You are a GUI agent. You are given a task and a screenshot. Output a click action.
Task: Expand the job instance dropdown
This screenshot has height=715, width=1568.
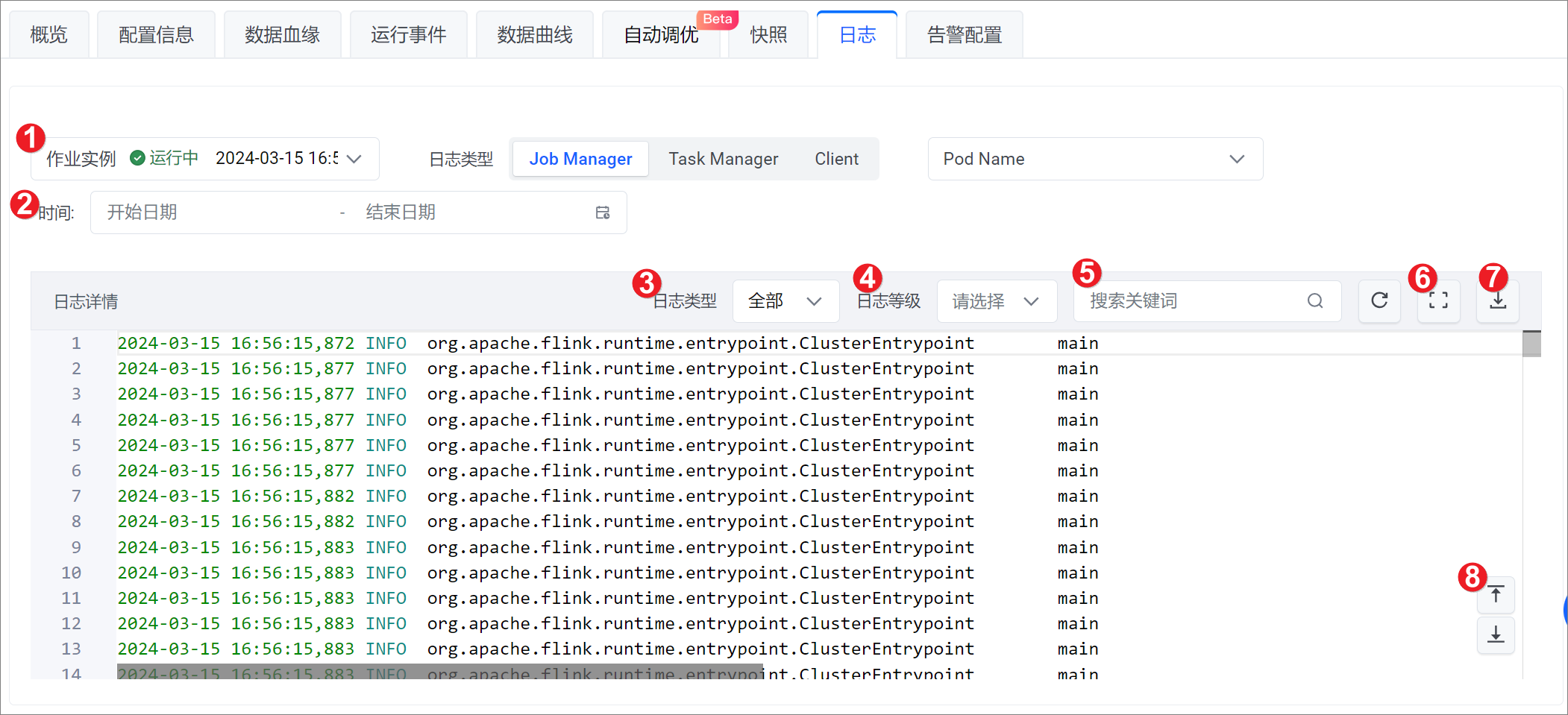tap(354, 159)
